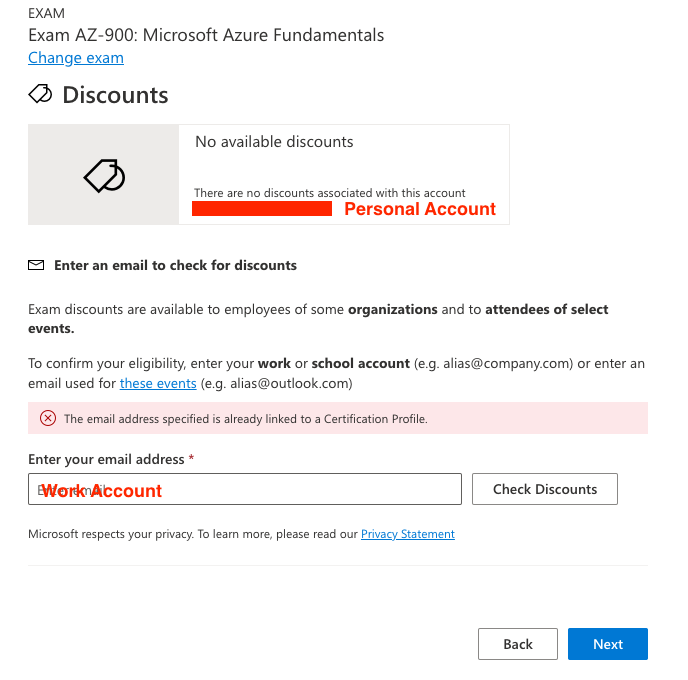Viewport: 688px width, 680px height.
Task: Click the 'Enter an email to check' heading
Action: tap(175, 266)
